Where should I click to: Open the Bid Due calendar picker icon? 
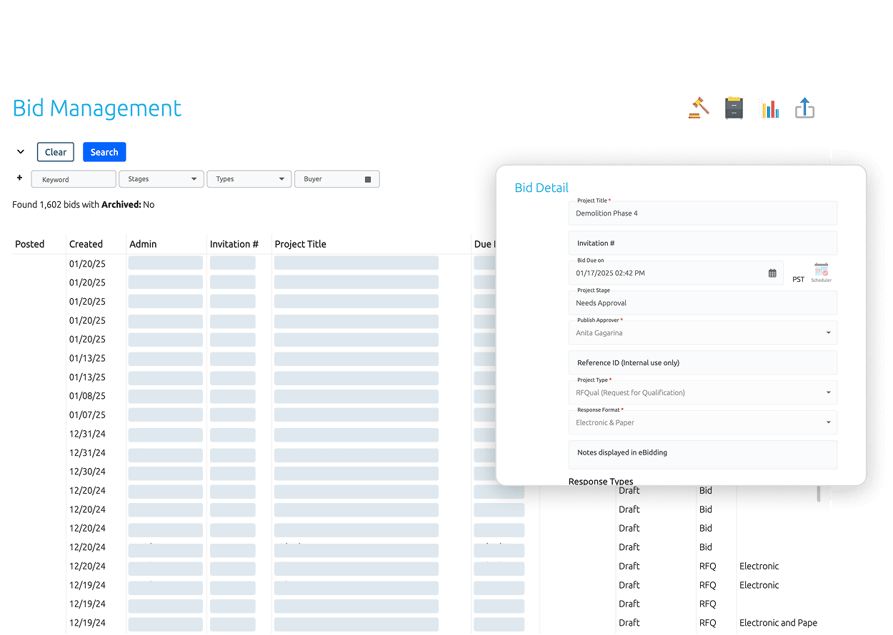772,273
